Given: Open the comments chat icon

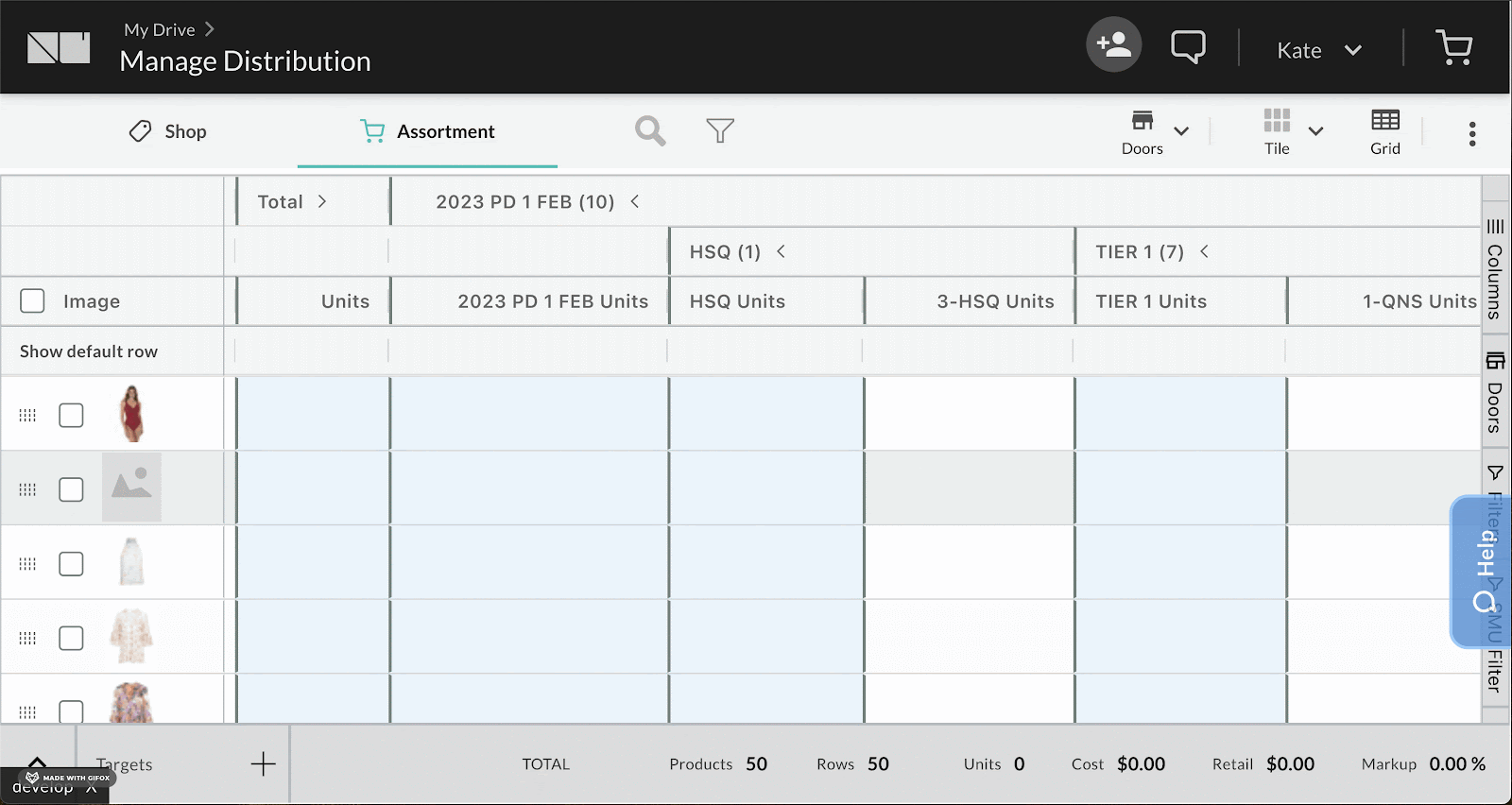Looking at the screenshot, I should (1188, 46).
